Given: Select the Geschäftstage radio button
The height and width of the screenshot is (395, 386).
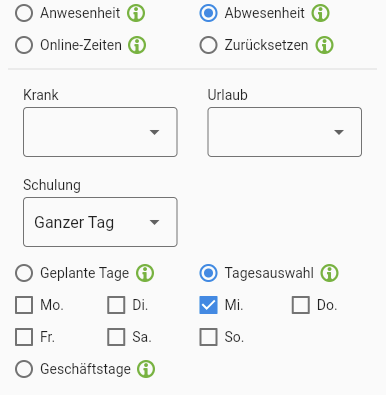Looking at the screenshot, I should click(x=24, y=369).
